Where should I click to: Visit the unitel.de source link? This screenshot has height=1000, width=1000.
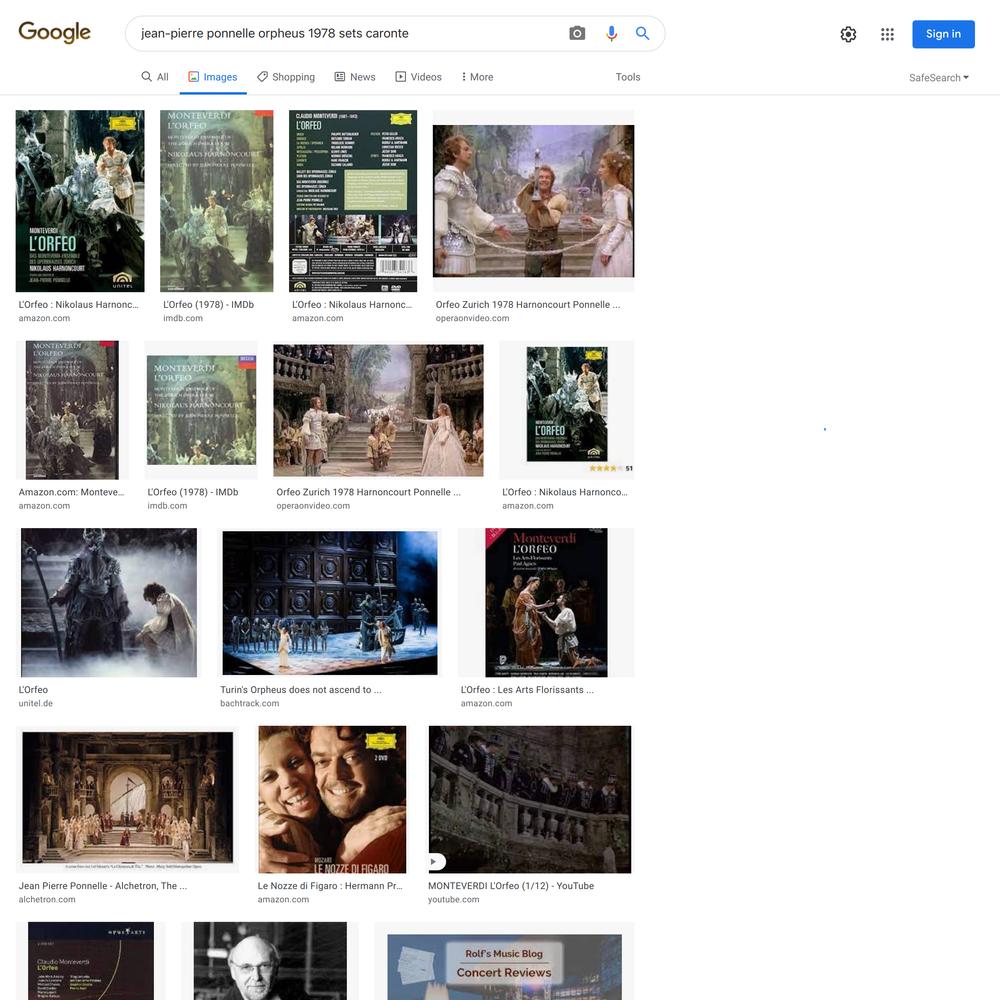(x=36, y=703)
